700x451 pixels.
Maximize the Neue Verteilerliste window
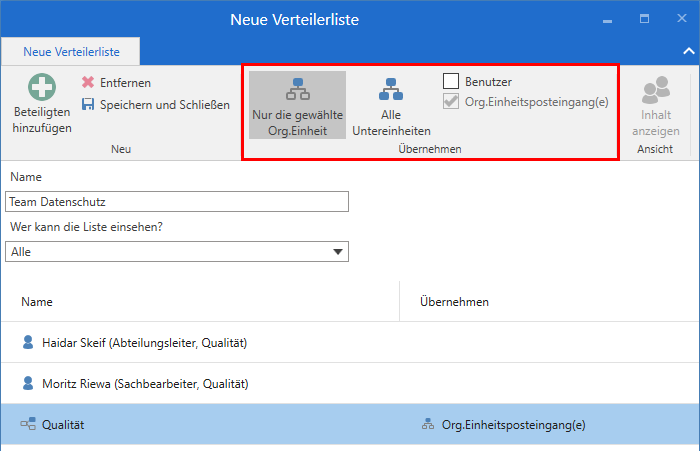click(644, 19)
